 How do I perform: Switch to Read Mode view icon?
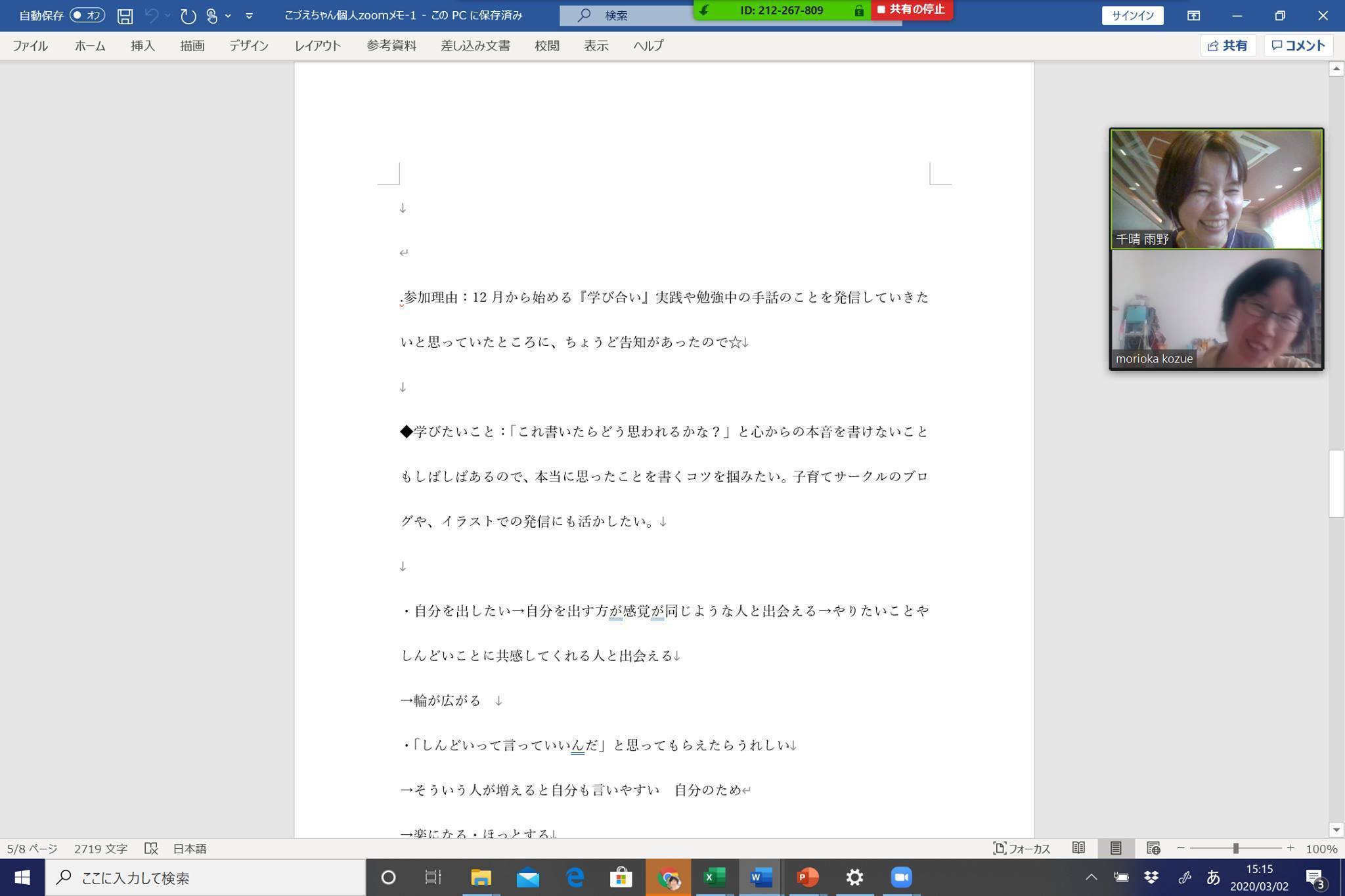click(x=1078, y=848)
